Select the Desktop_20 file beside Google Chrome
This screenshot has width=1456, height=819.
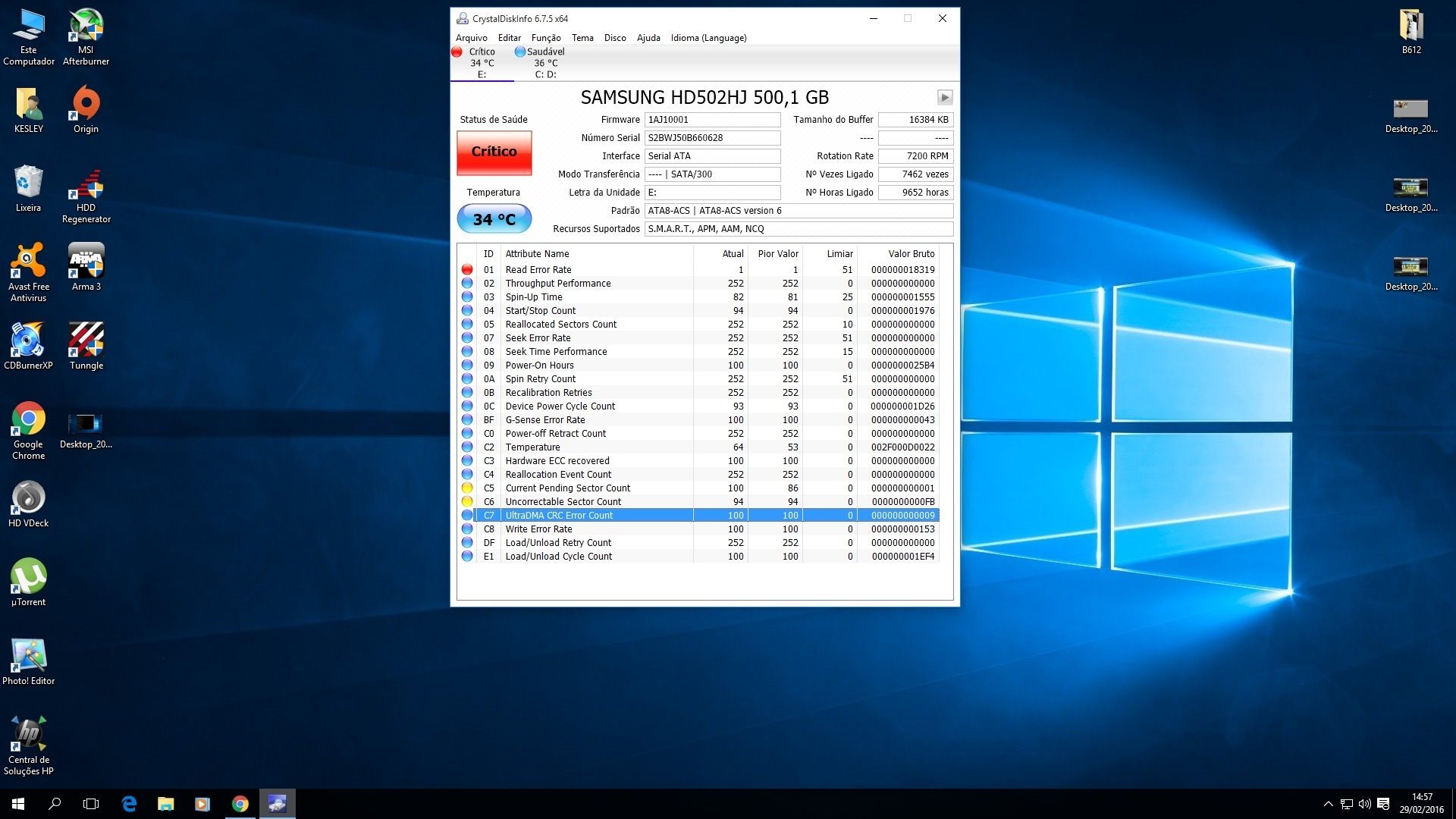tap(86, 431)
